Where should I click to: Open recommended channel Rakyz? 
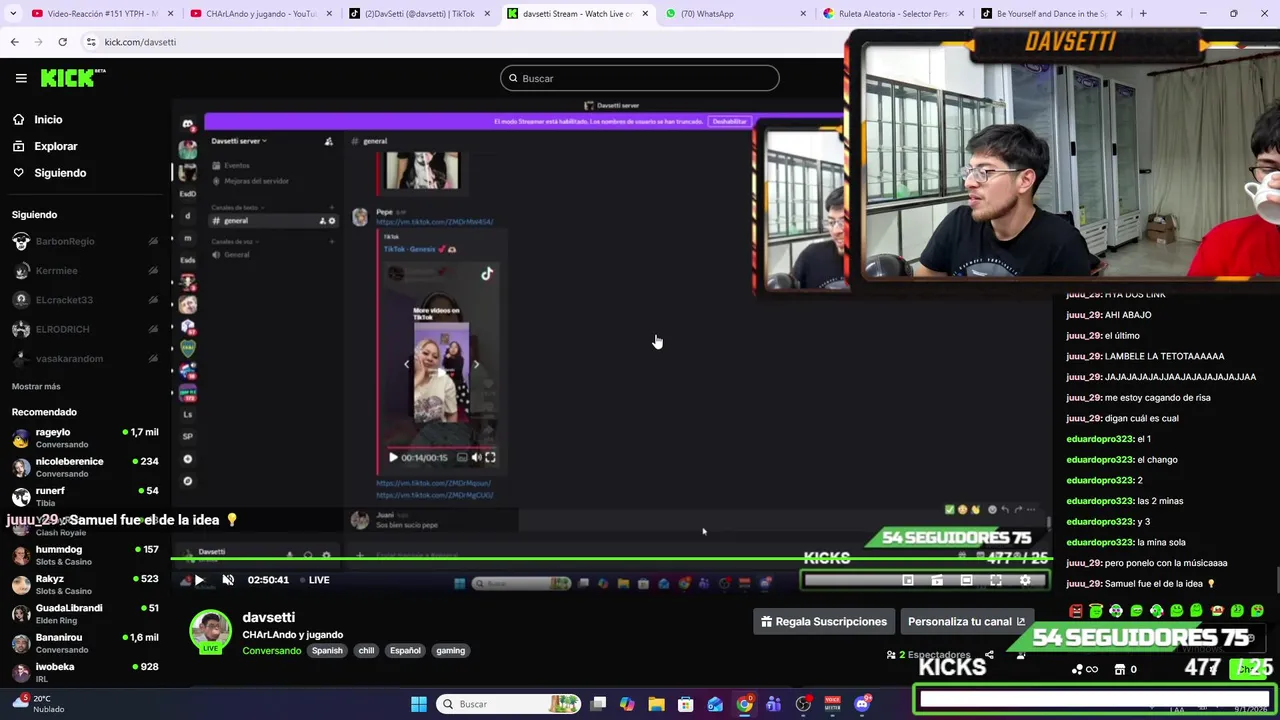[85, 584]
